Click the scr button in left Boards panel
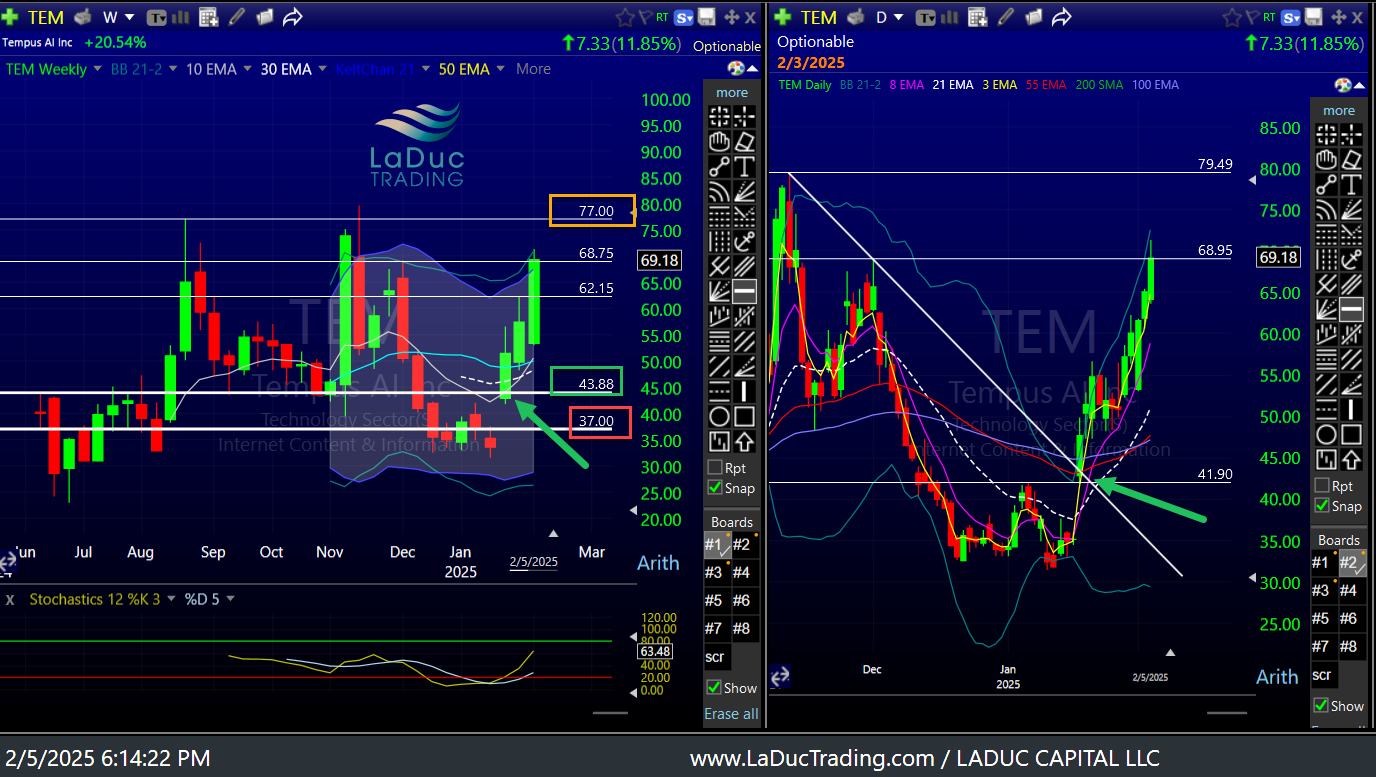The height and width of the screenshot is (777, 1376). (x=715, y=657)
